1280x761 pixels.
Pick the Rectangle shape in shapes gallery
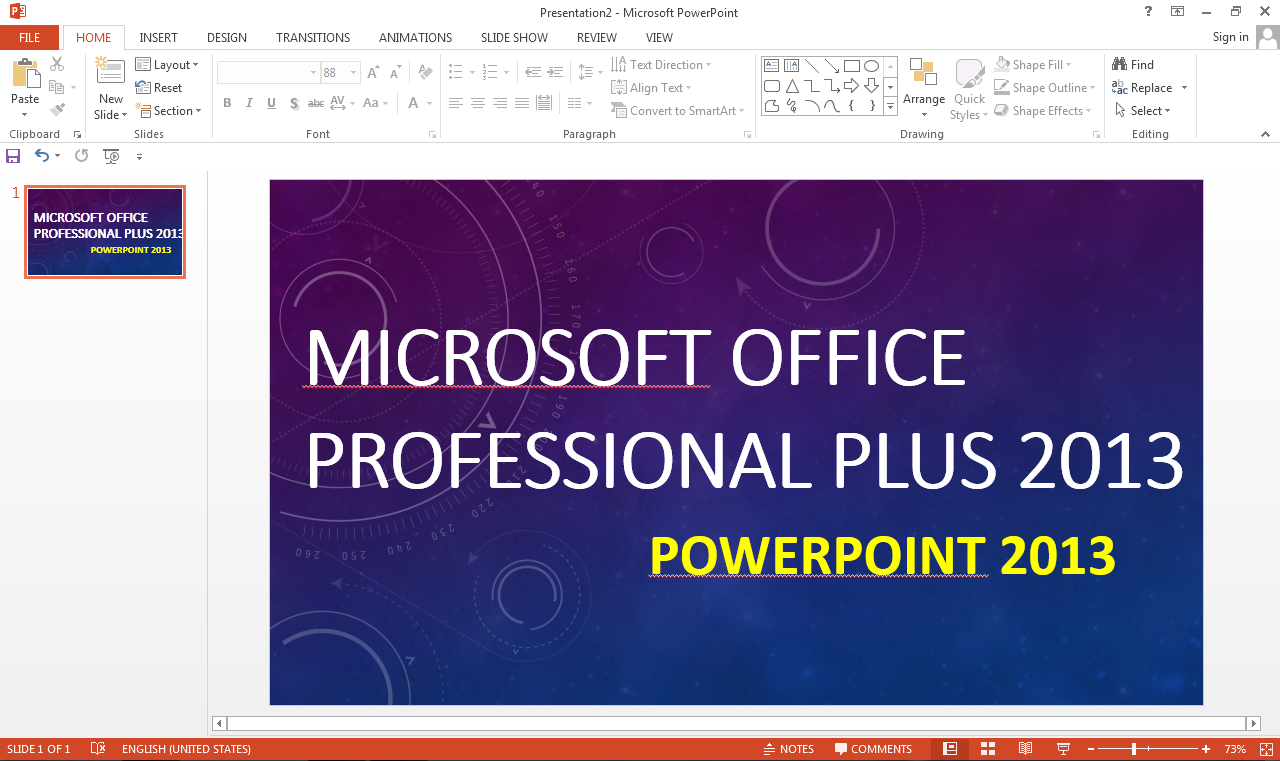[851, 65]
